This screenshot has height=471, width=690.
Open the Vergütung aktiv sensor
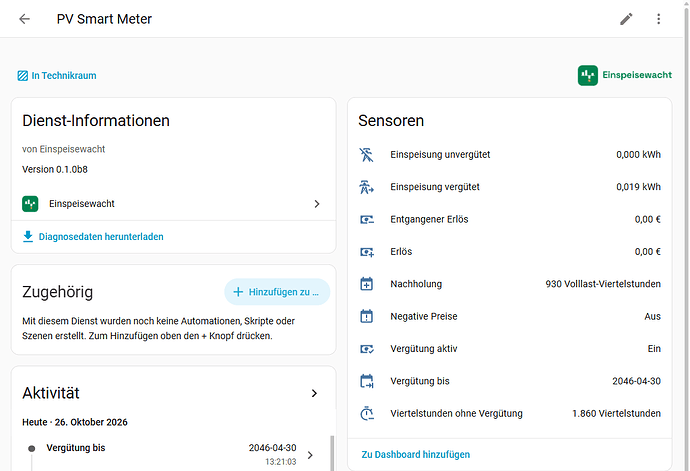(x=510, y=349)
